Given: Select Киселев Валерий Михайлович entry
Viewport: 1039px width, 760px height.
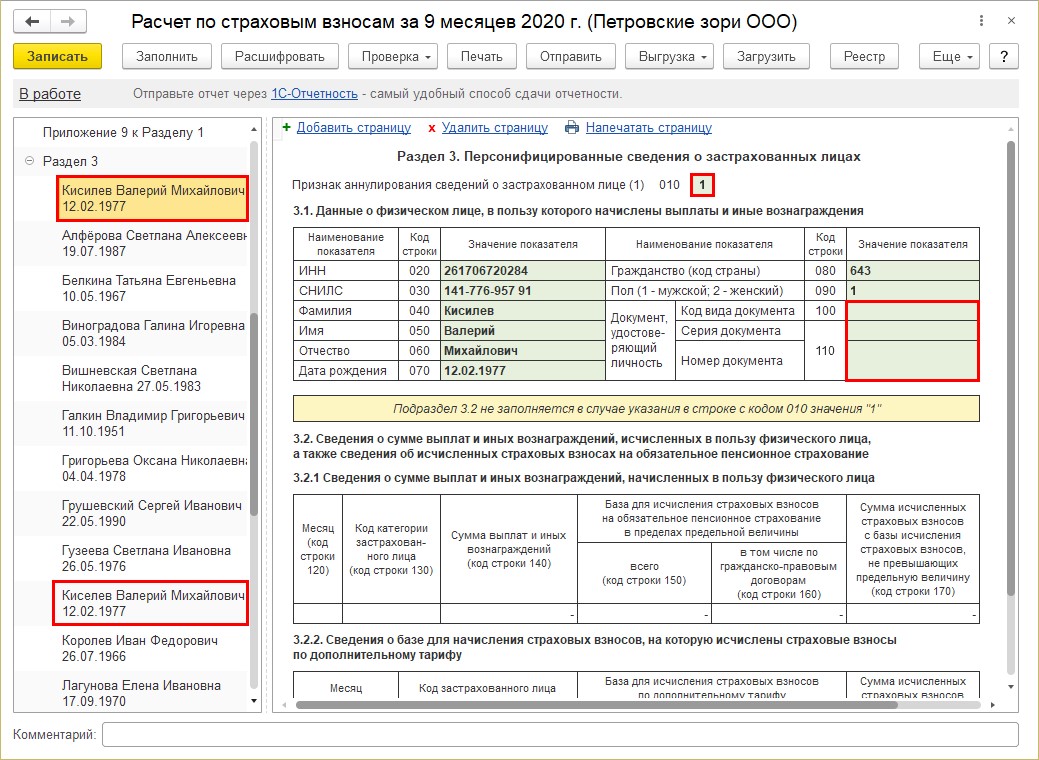Looking at the screenshot, I should [152, 603].
